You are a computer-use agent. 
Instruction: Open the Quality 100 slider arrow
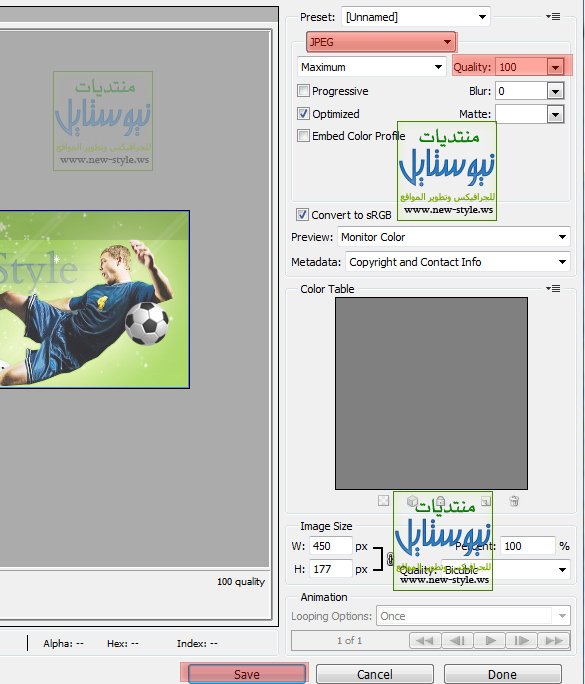click(555, 67)
